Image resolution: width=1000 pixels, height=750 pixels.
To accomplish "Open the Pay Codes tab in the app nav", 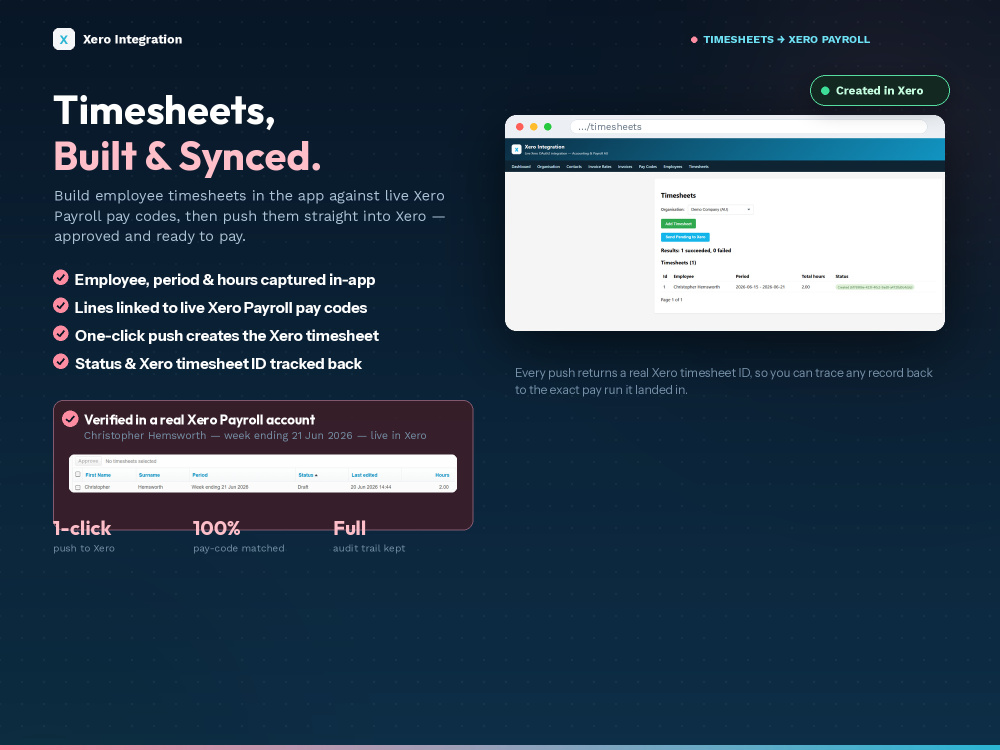I will click(648, 166).
